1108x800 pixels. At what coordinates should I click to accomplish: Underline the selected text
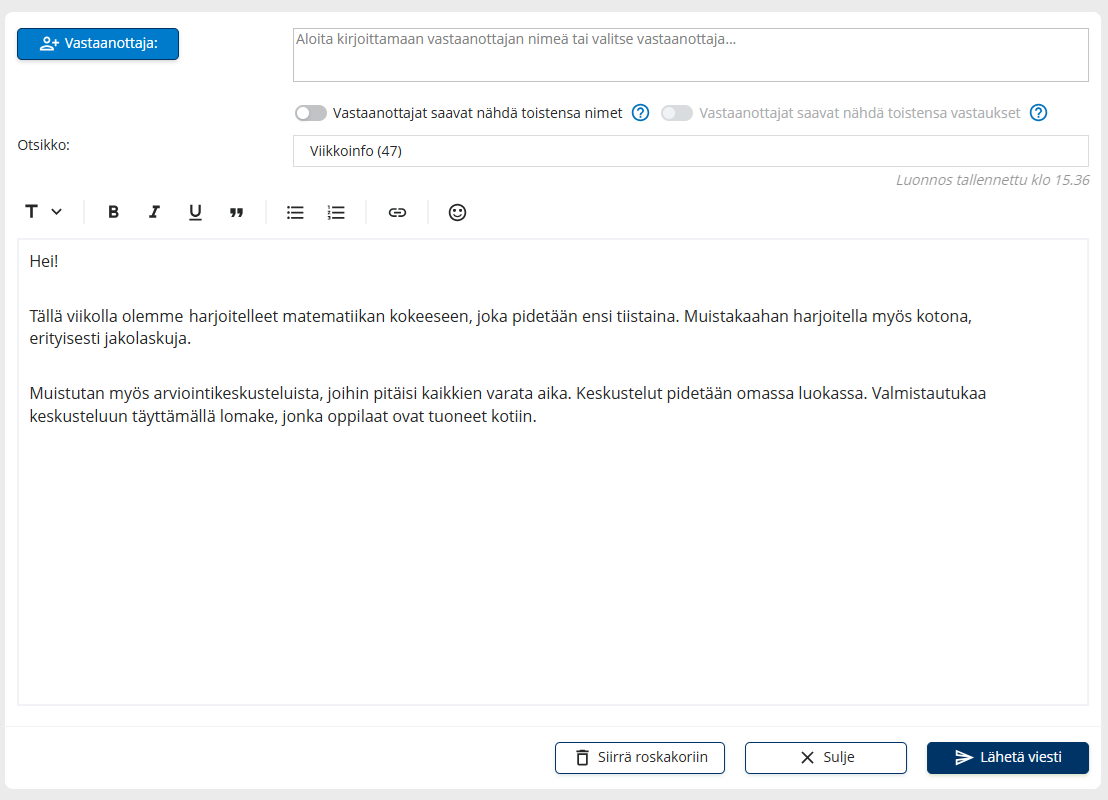tap(195, 212)
